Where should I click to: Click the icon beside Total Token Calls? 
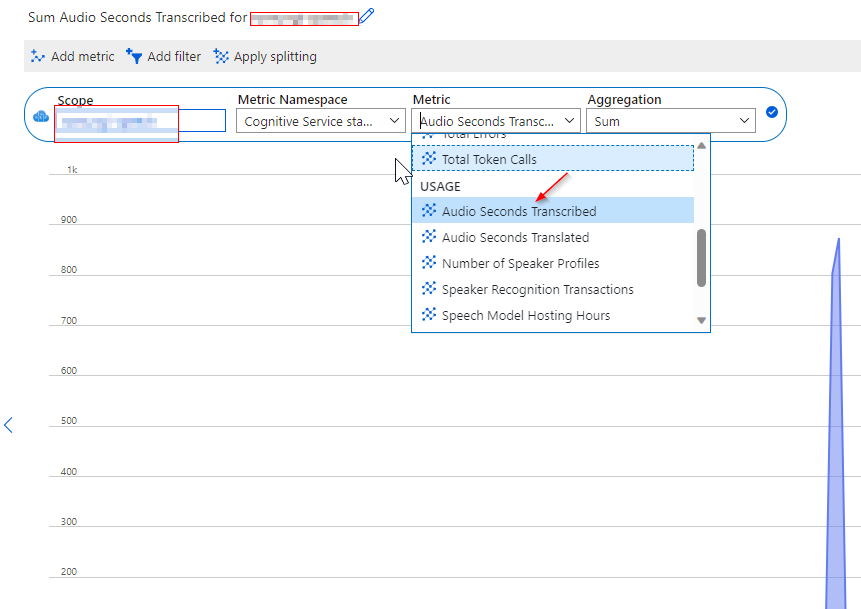[x=429, y=158]
